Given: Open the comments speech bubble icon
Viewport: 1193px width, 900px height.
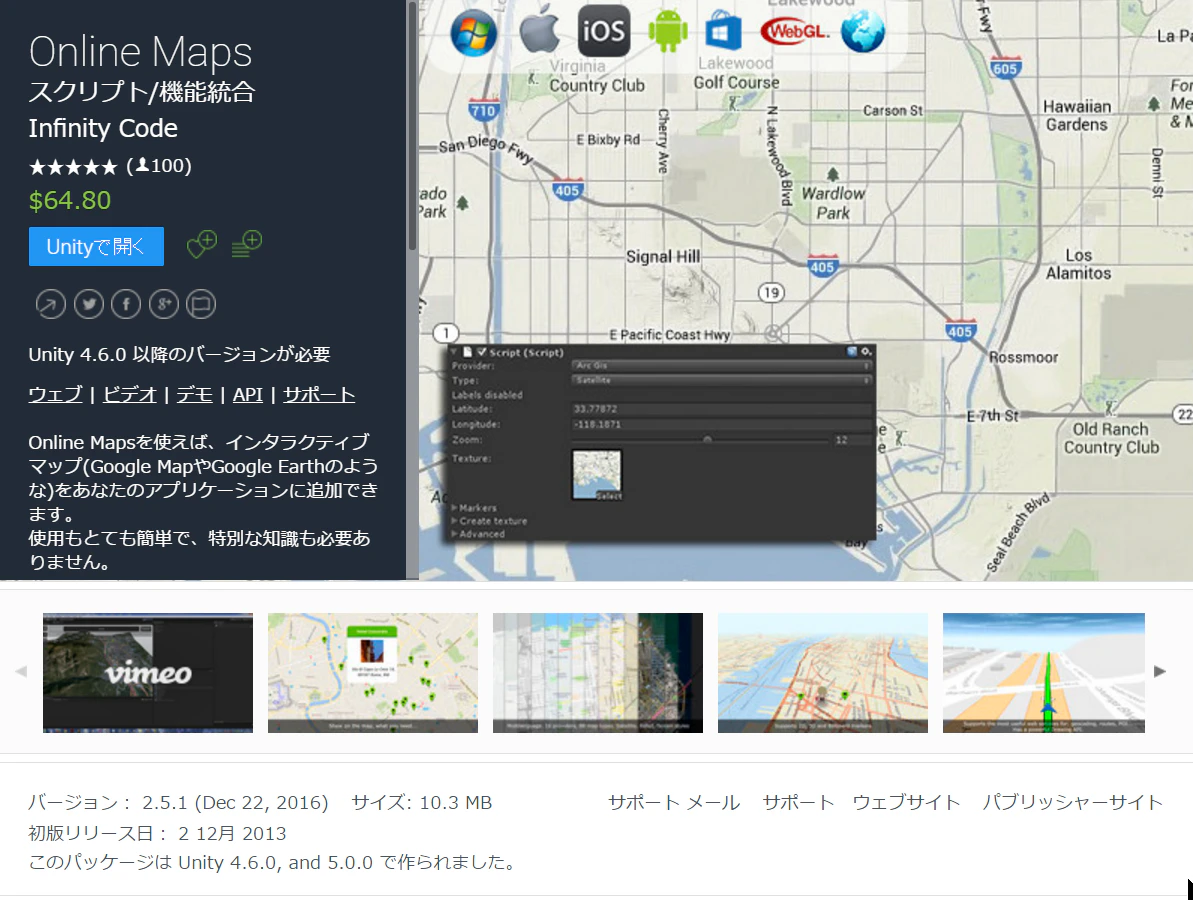Looking at the screenshot, I should point(201,304).
